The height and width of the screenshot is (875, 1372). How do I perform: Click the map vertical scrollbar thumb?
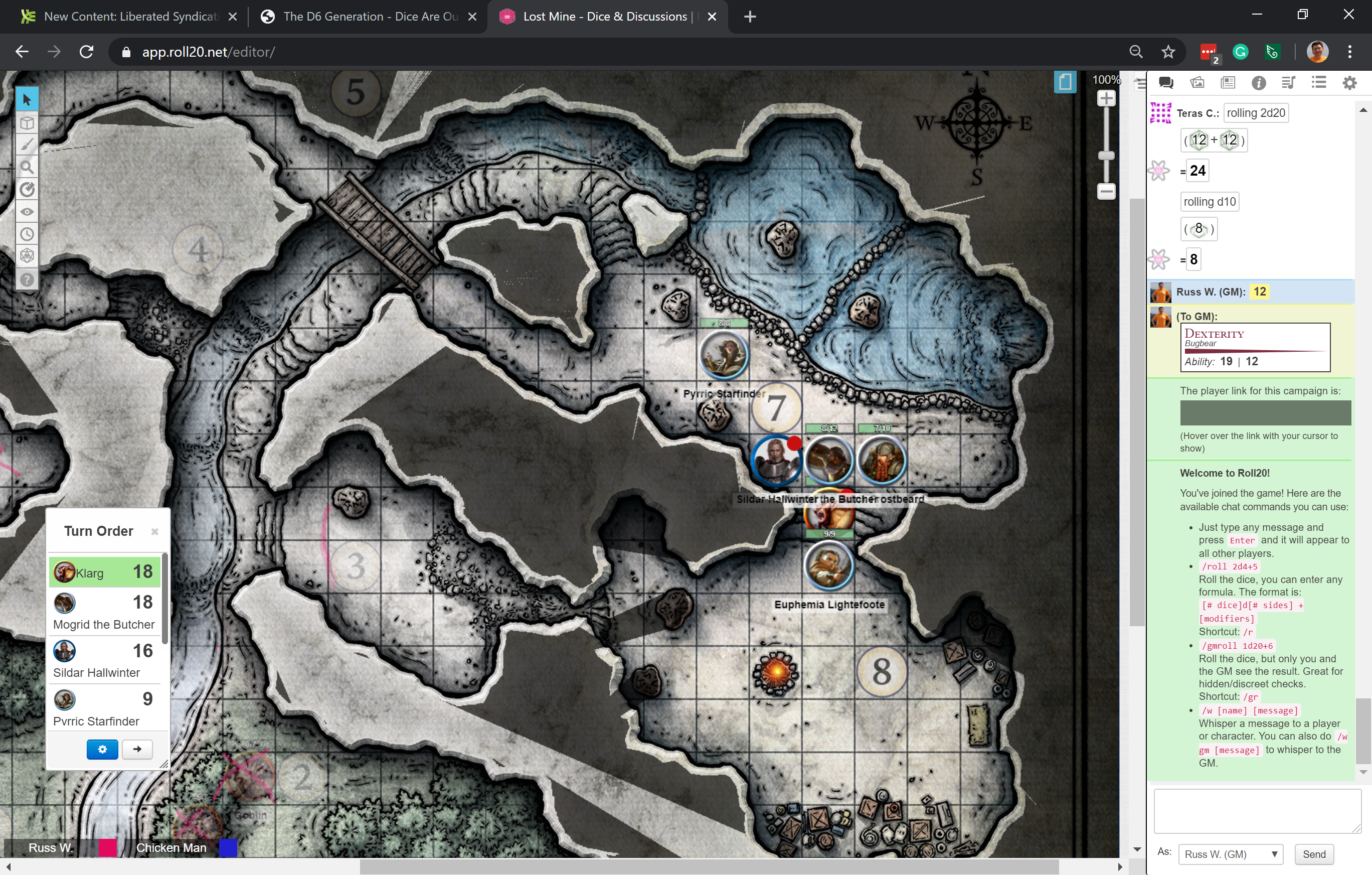(x=1137, y=412)
